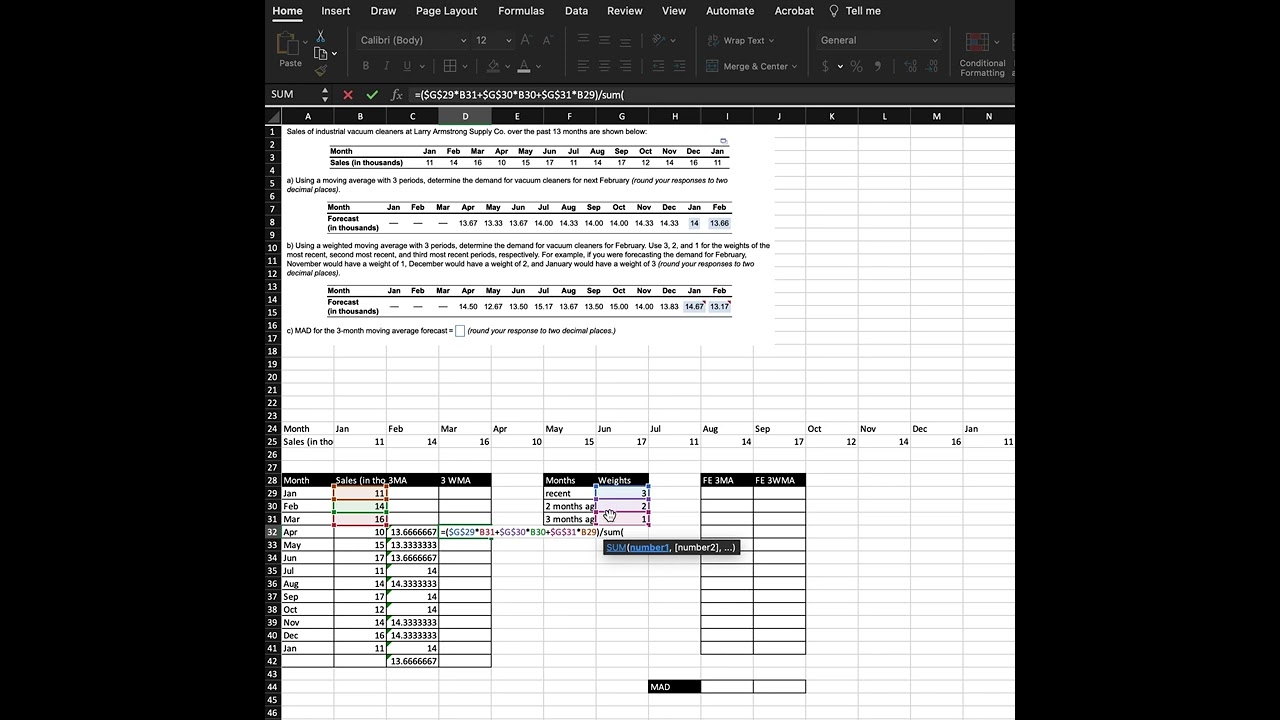Align text to middle vertically
This screenshot has height=720, width=1280.
(x=604, y=40)
